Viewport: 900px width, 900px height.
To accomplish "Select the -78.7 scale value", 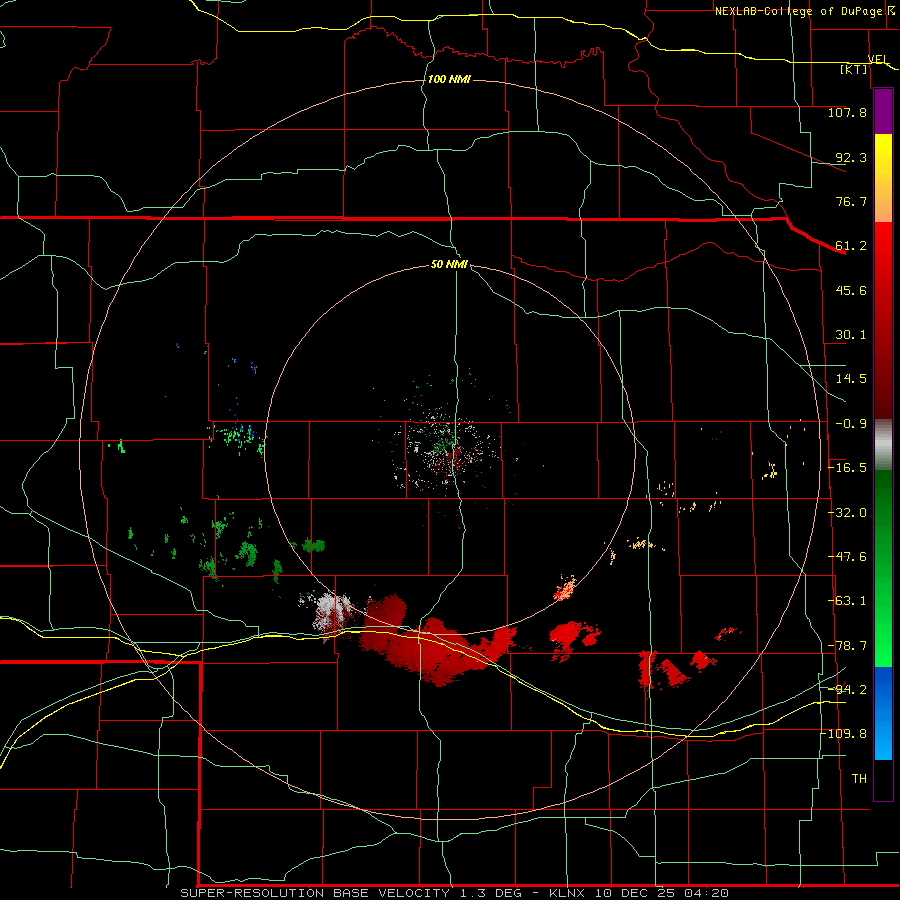I will click(x=847, y=646).
